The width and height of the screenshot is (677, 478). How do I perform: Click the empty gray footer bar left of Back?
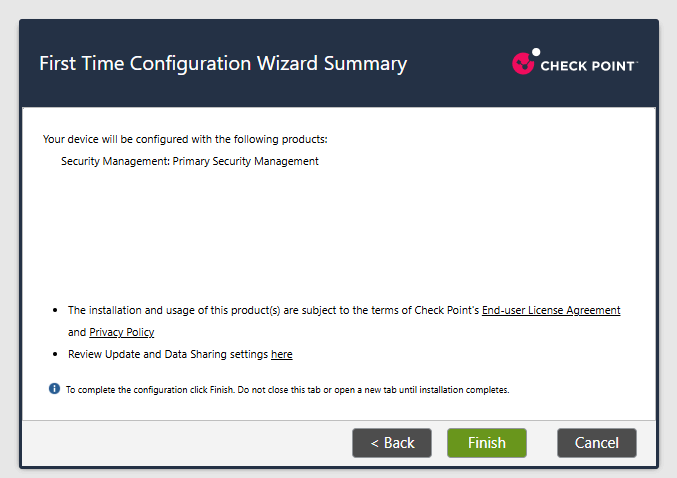(x=187, y=443)
